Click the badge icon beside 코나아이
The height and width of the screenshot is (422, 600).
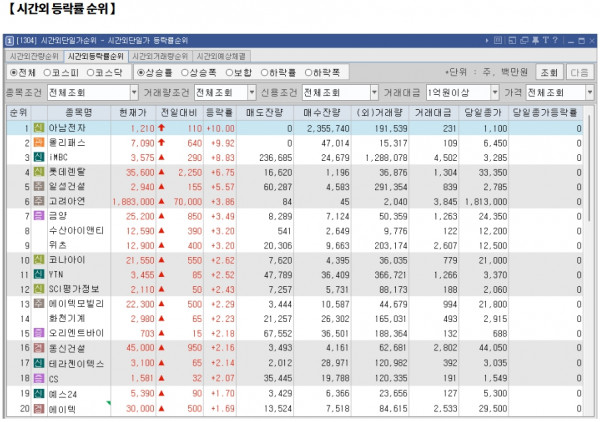point(39,260)
